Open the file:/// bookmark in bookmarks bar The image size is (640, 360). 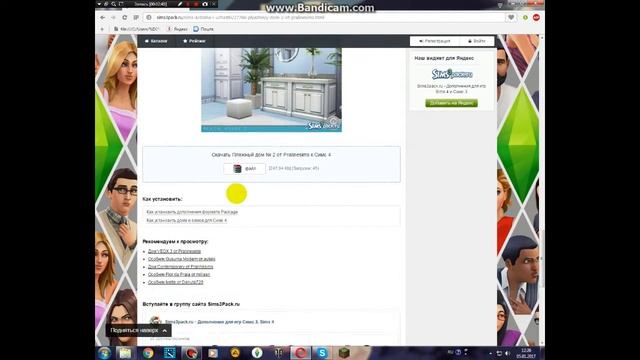(x=137, y=29)
